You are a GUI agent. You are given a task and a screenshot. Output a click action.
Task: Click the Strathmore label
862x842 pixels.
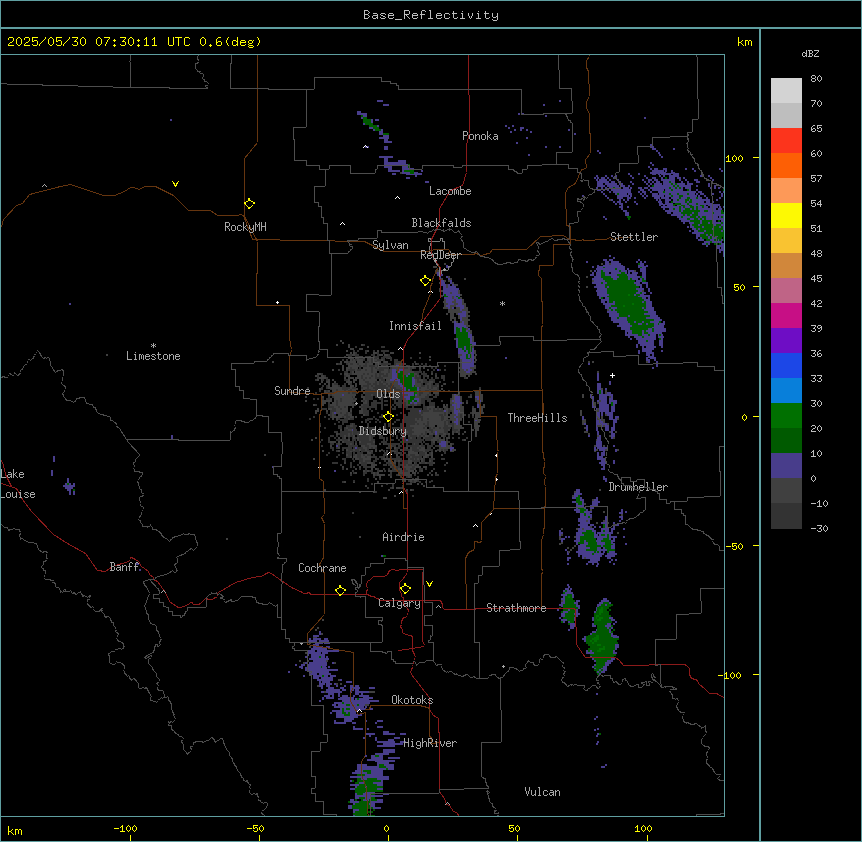516,608
